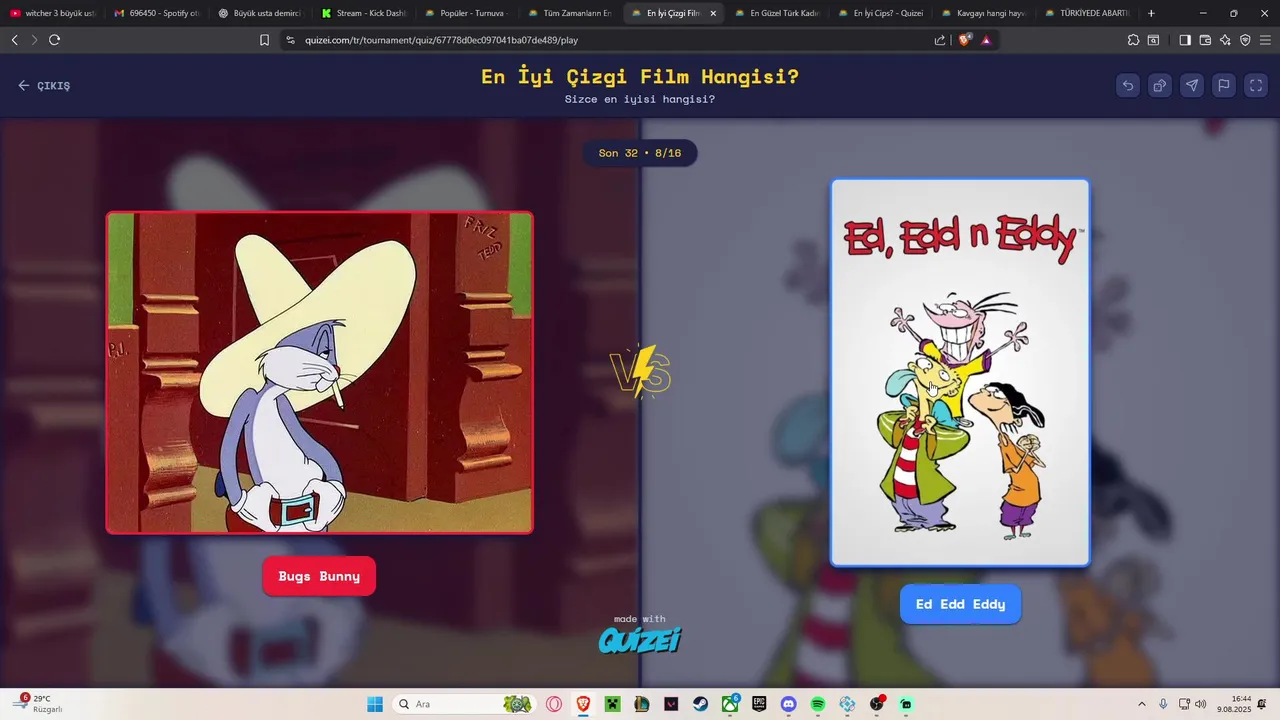This screenshot has height=720, width=1280.
Task: Open Opera from the taskbar
Action: pyautogui.click(x=554, y=704)
